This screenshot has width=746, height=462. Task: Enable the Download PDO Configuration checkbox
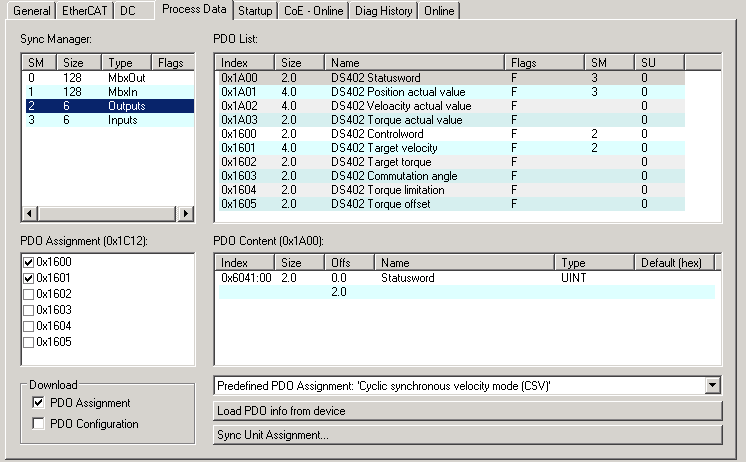(x=38, y=423)
